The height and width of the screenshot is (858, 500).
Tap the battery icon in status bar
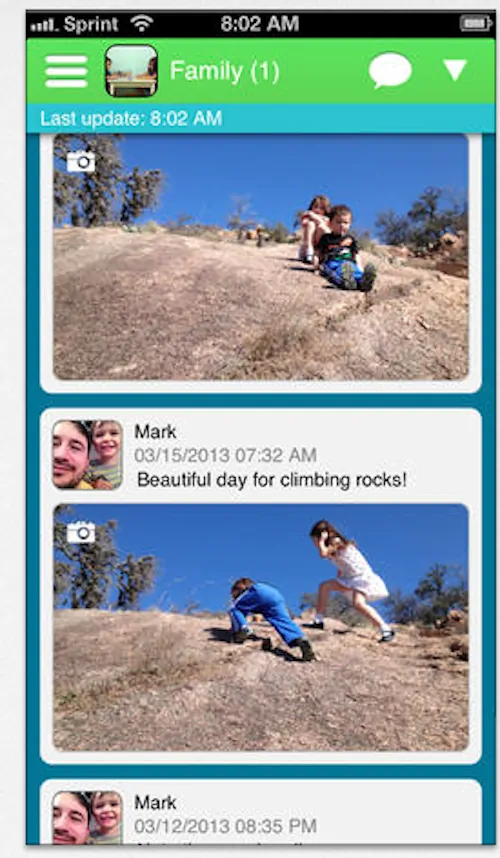coord(475,24)
